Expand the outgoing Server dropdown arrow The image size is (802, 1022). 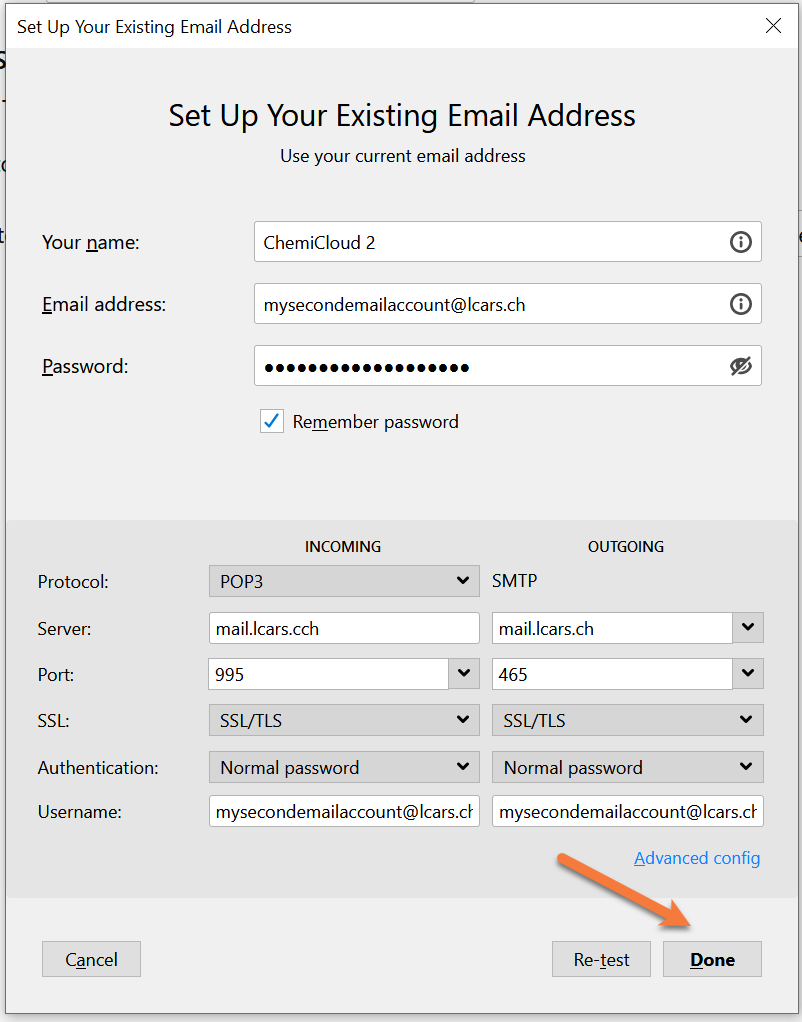[748, 628]
